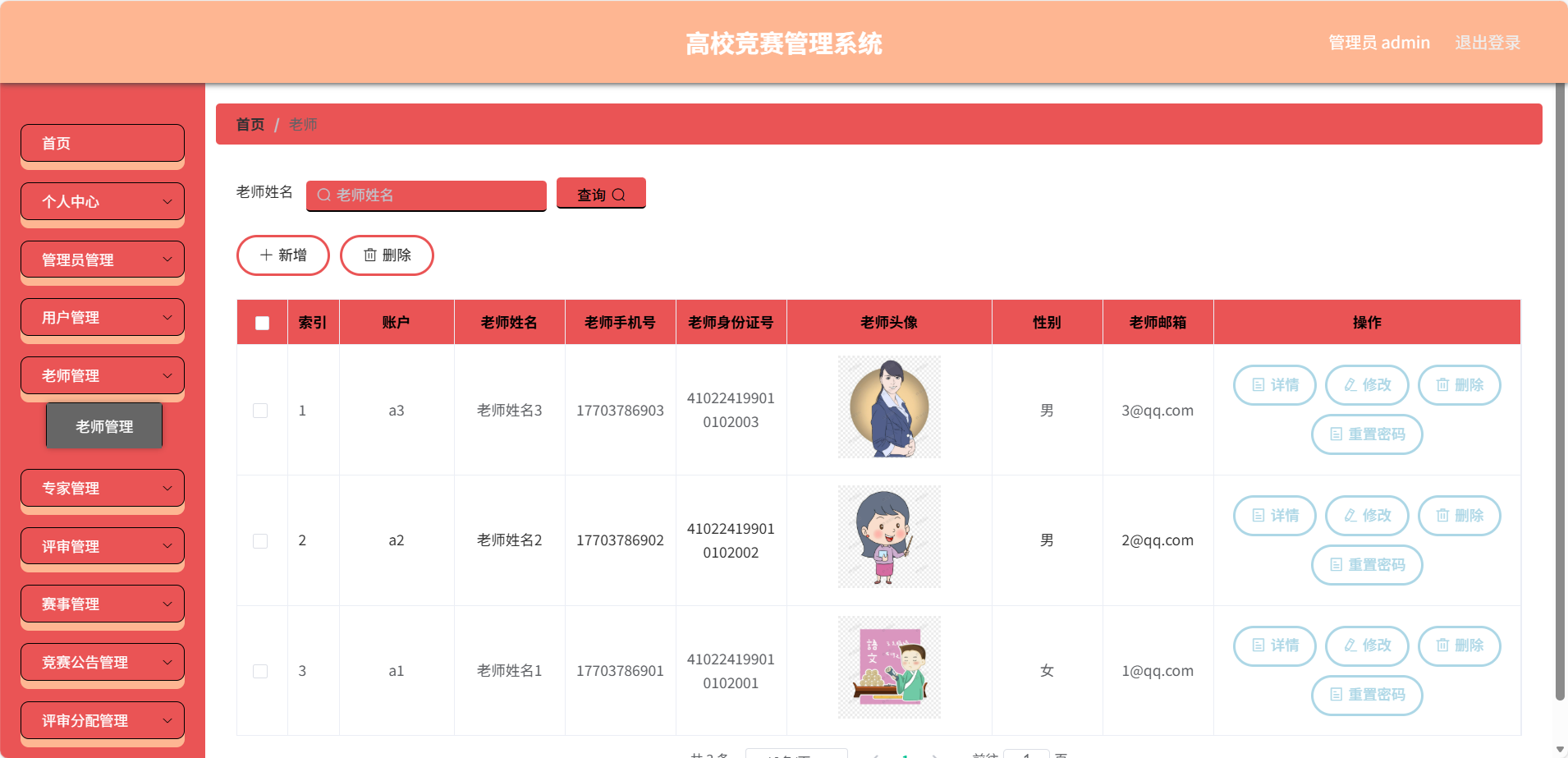Click 删除 trash icon in row a3

[x=1442, y=385]
